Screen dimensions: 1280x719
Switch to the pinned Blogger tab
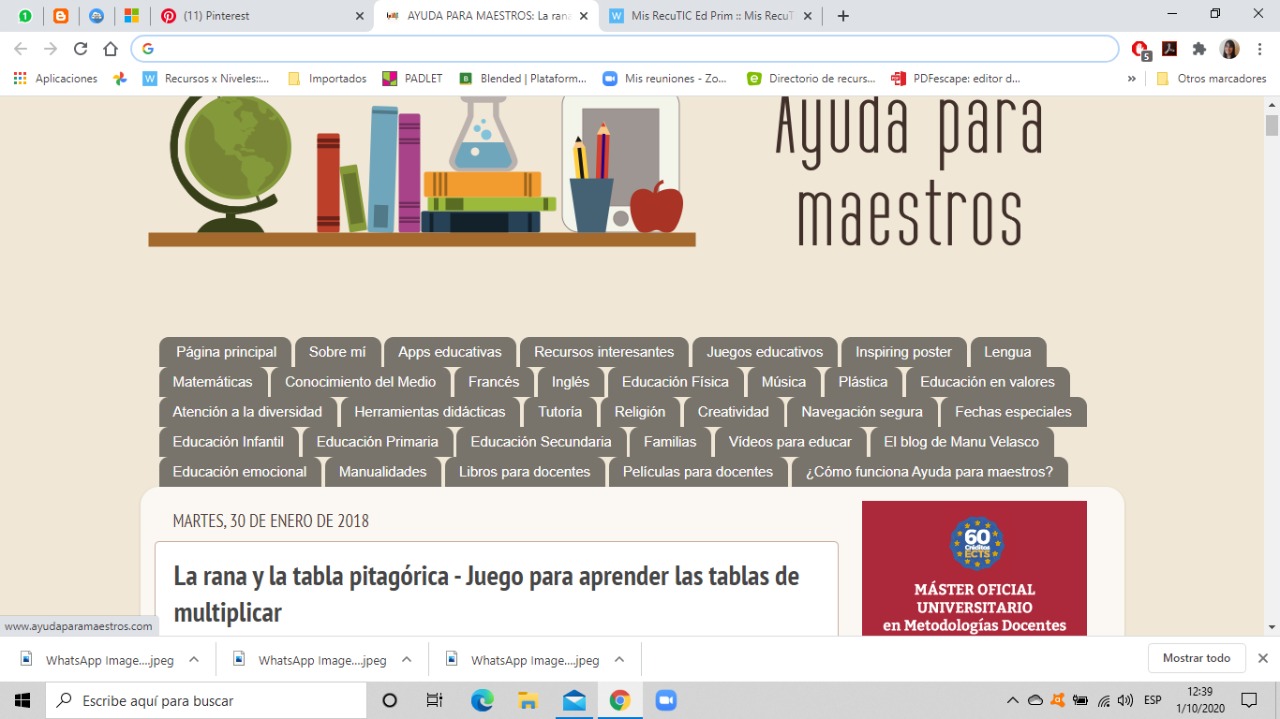(61, 16)
